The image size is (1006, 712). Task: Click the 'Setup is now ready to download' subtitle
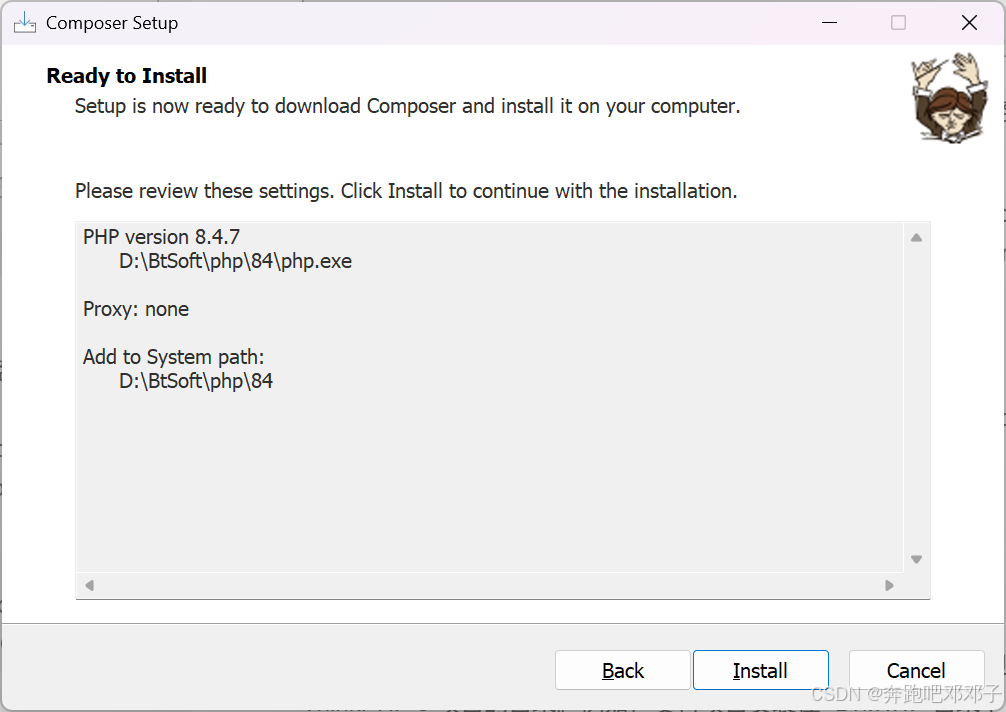407,106
